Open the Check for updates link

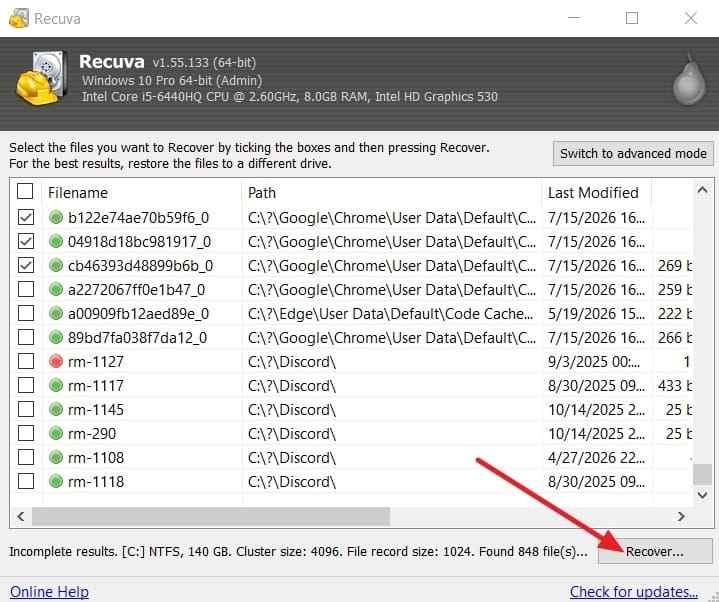point(634,591)
